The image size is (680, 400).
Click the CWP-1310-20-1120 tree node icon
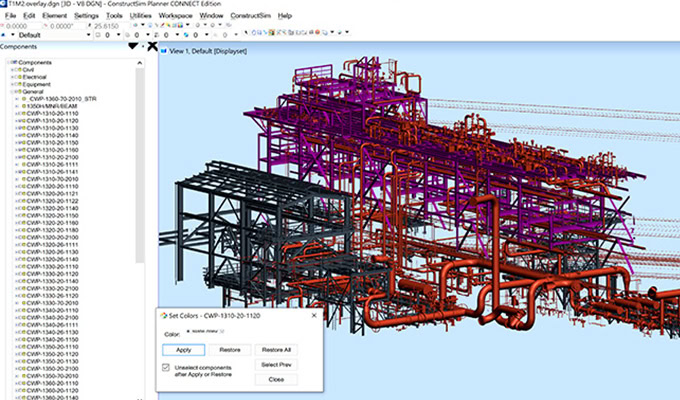(x=26, y=121)
